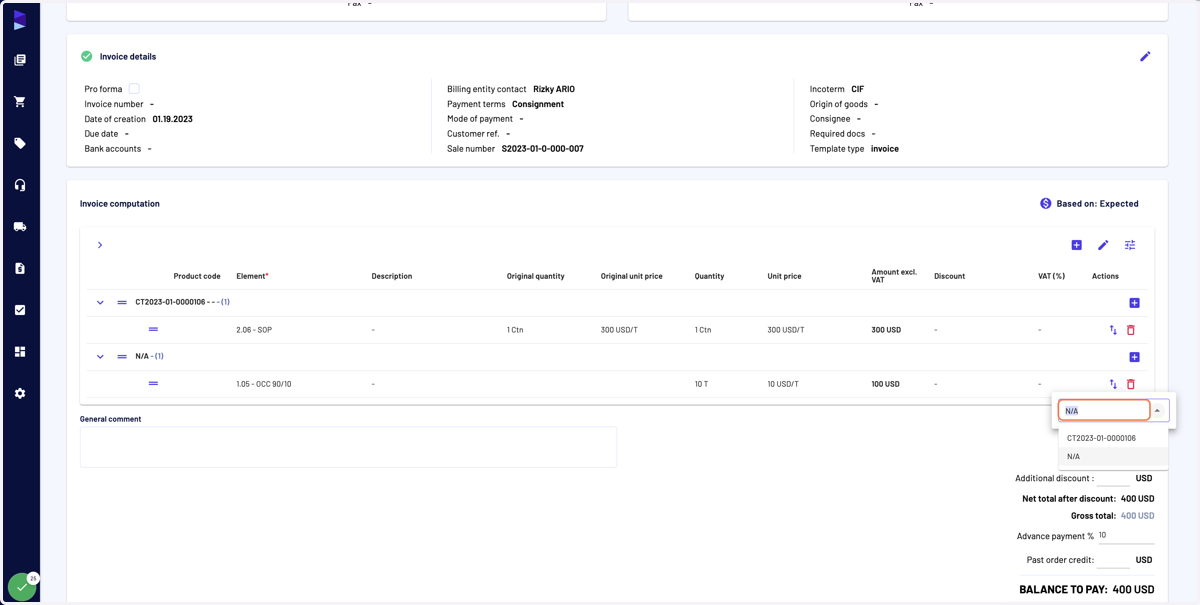Click the Based on Expected dollar icon
1200x605 pixels.
pyautogui.click(x=1046, y=203)
